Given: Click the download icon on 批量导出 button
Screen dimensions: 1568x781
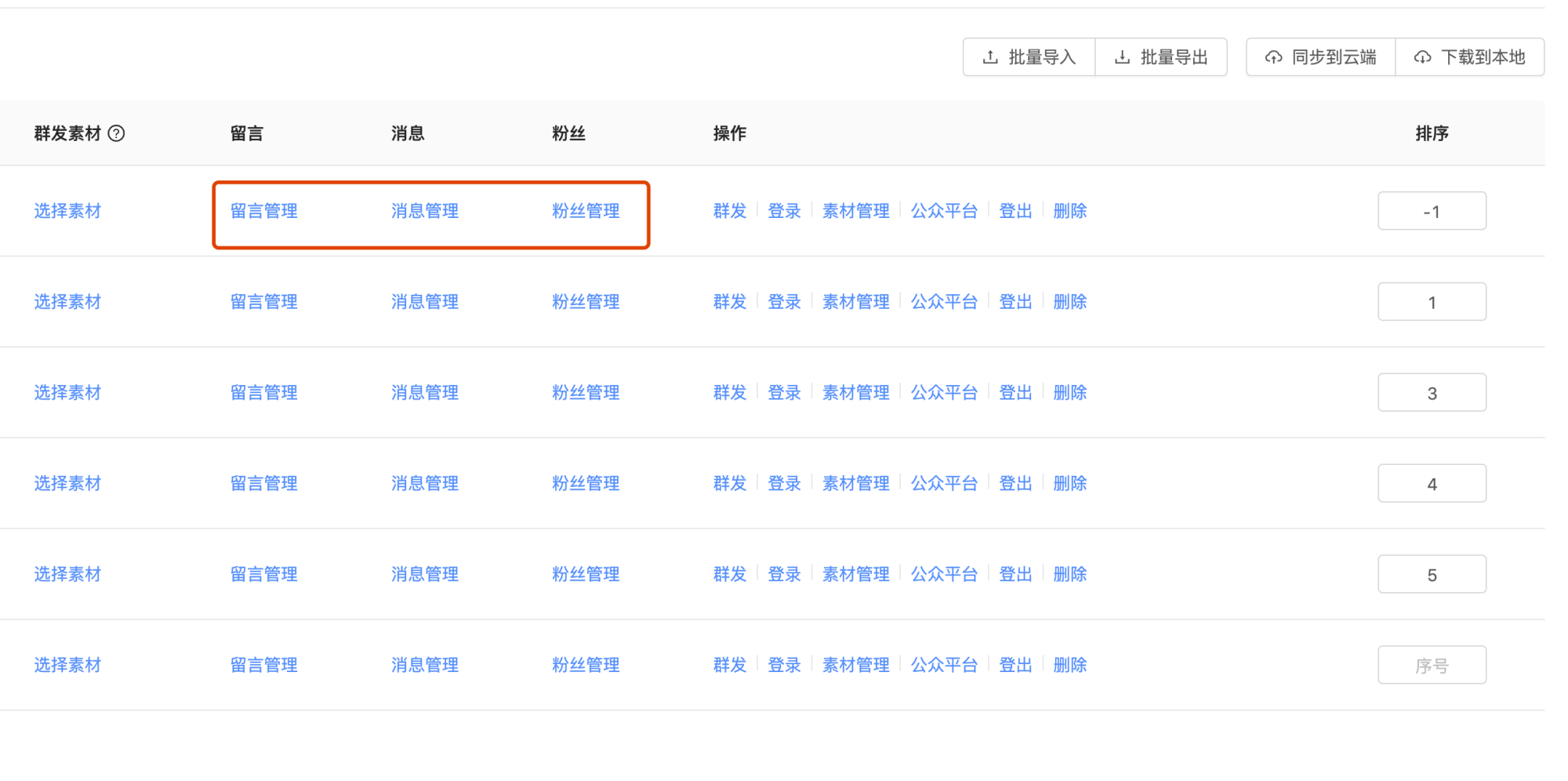Looking at the screenshot, I should (x=1121, y=56).
